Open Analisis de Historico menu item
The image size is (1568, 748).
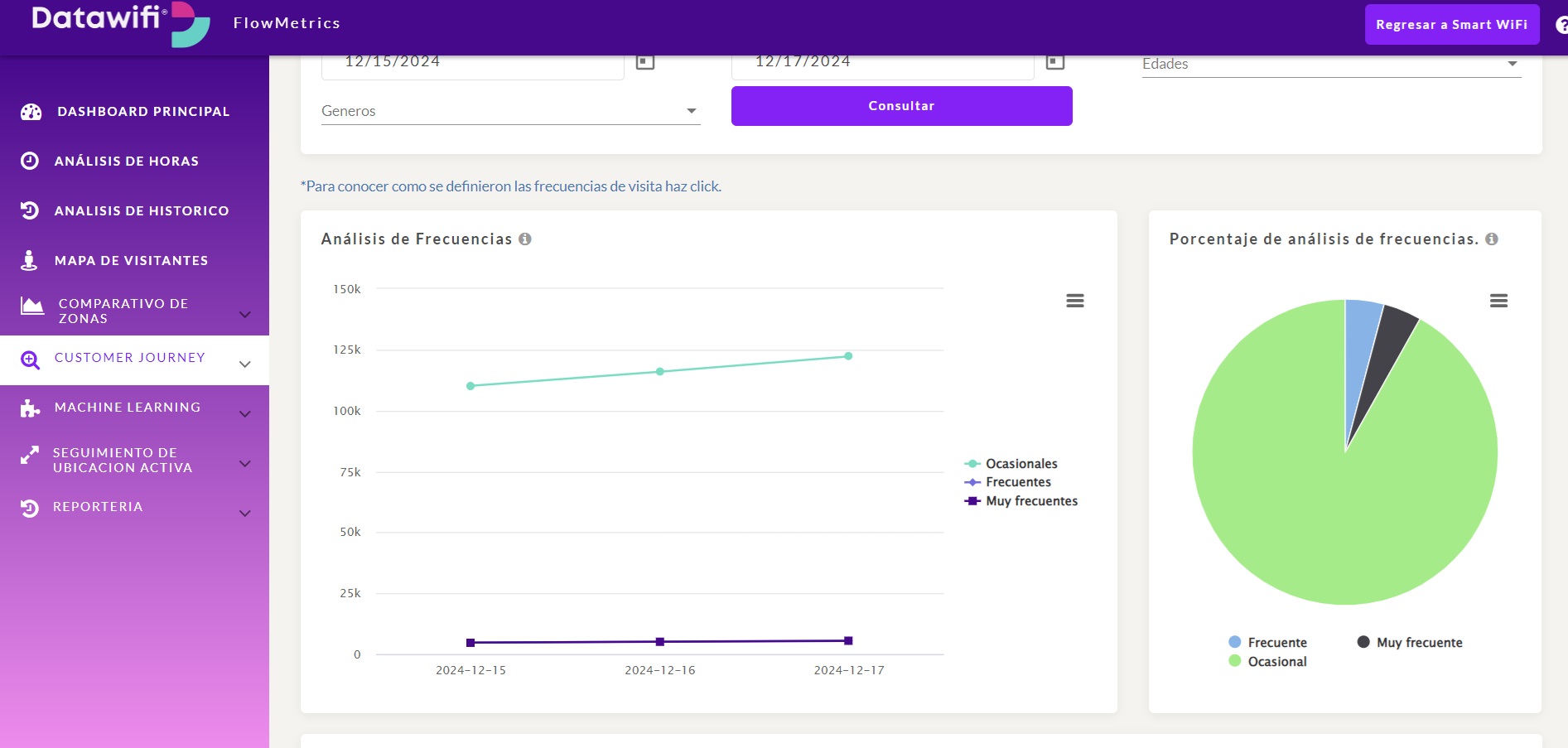coord(141,211)
